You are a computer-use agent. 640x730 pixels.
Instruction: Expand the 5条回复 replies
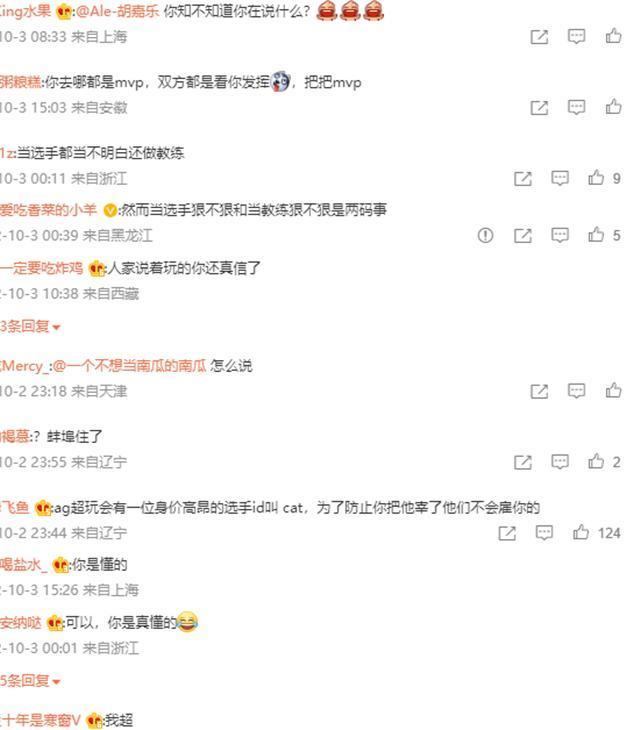coord(30,681)
